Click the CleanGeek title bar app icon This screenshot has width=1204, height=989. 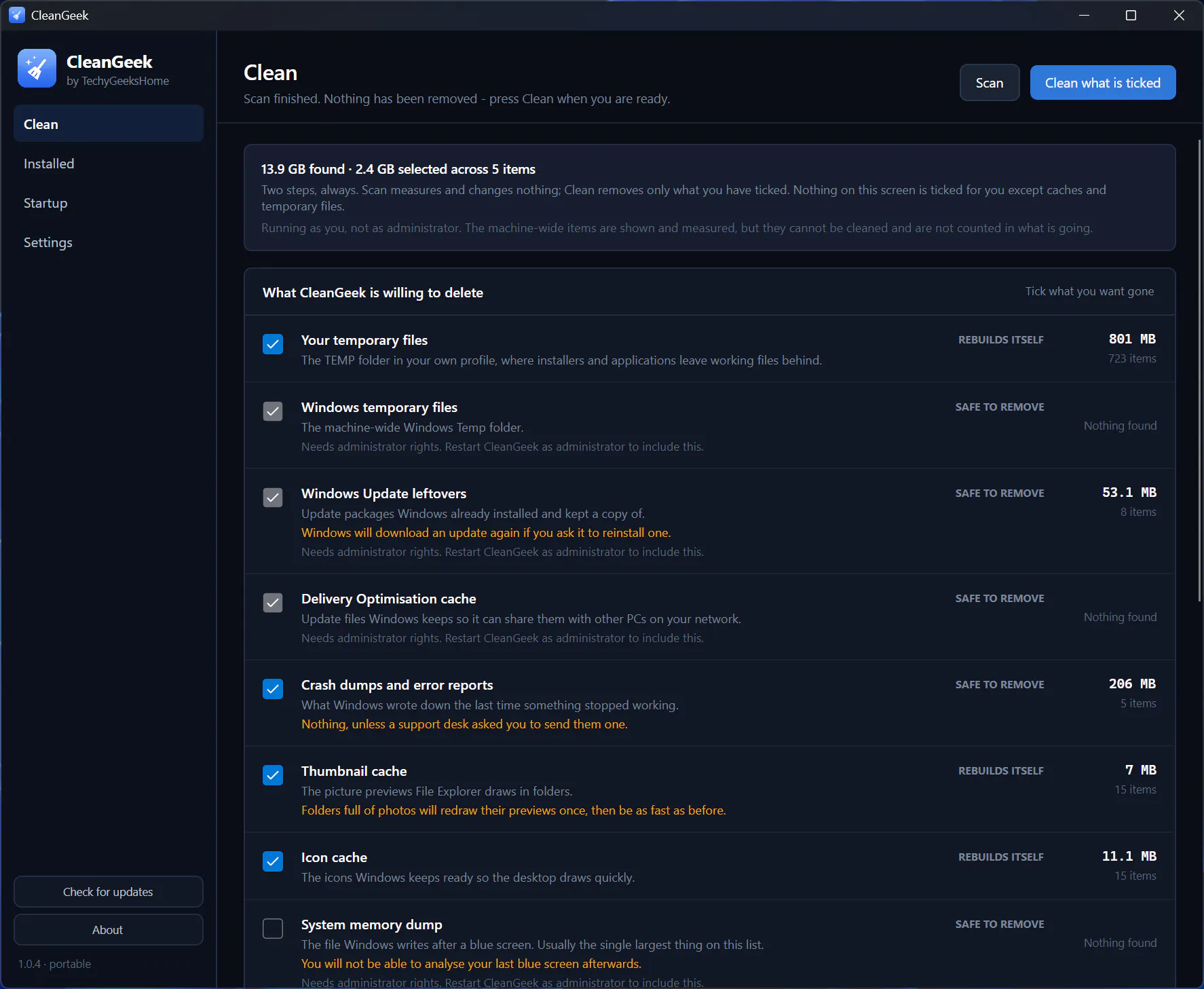point(17,15)
